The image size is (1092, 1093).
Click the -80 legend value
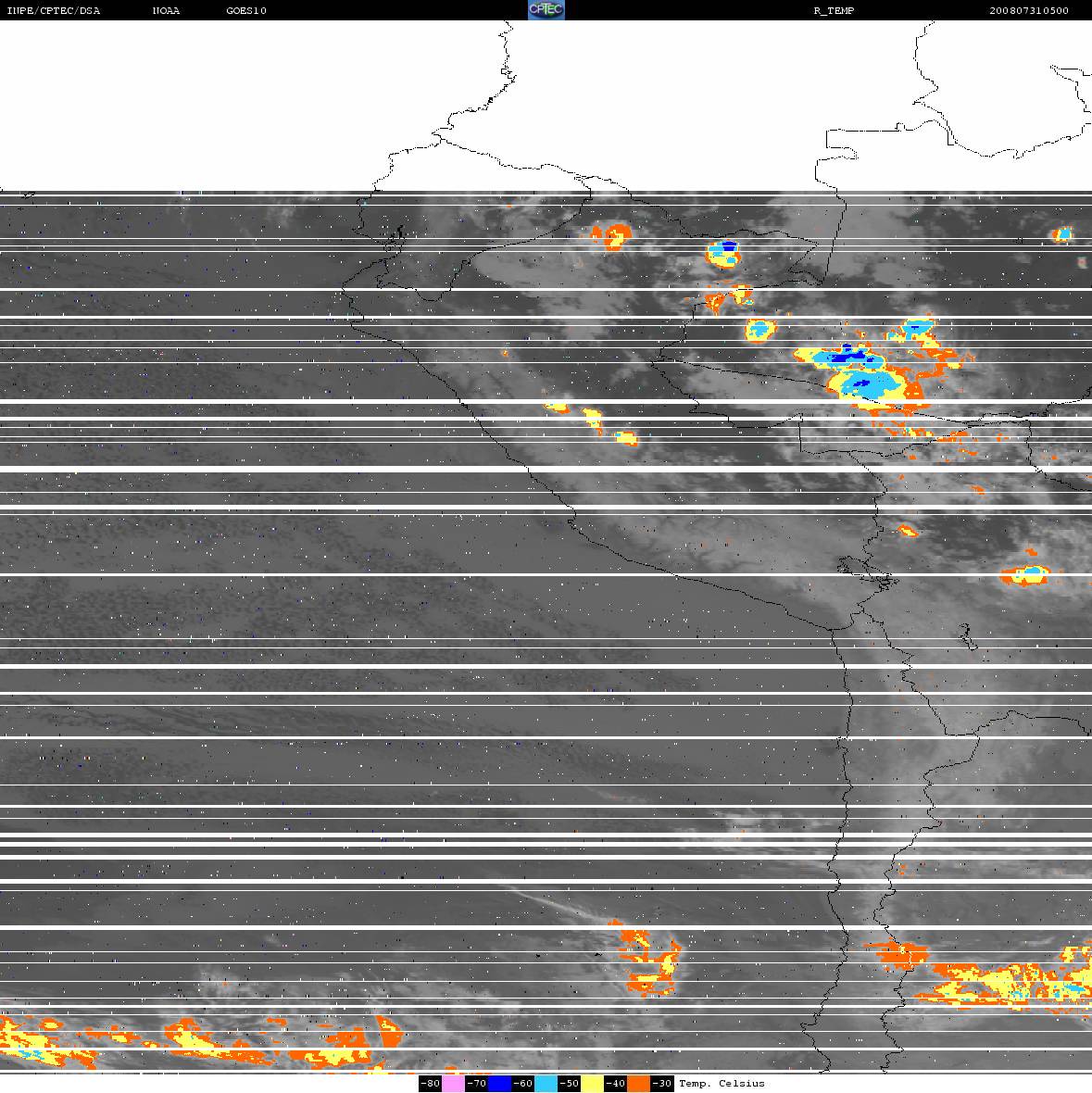(431, 1083)
